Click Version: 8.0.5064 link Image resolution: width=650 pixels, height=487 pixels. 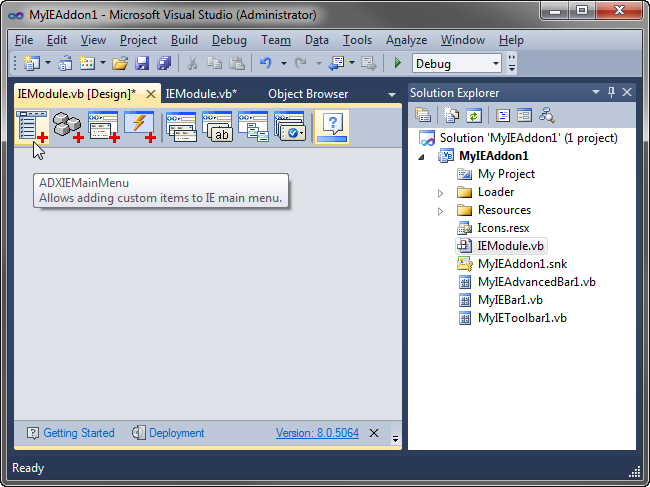(x=318, y=433)
